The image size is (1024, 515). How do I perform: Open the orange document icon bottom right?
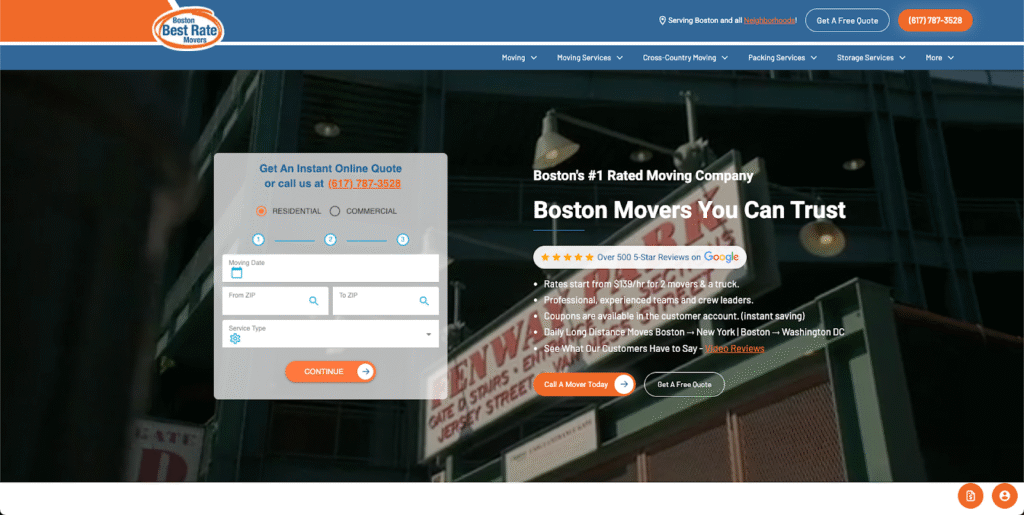[970, 495]
